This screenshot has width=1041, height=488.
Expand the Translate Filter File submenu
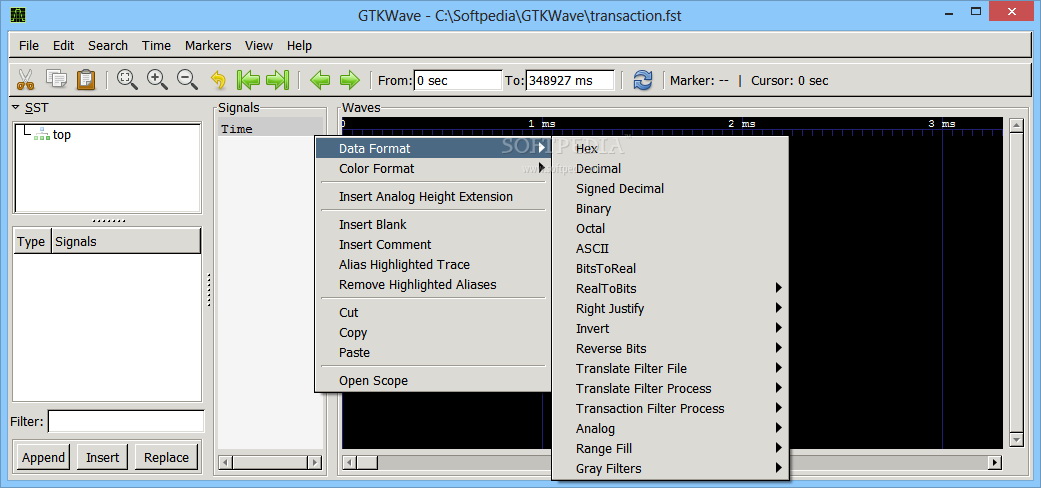pos(670,368)
